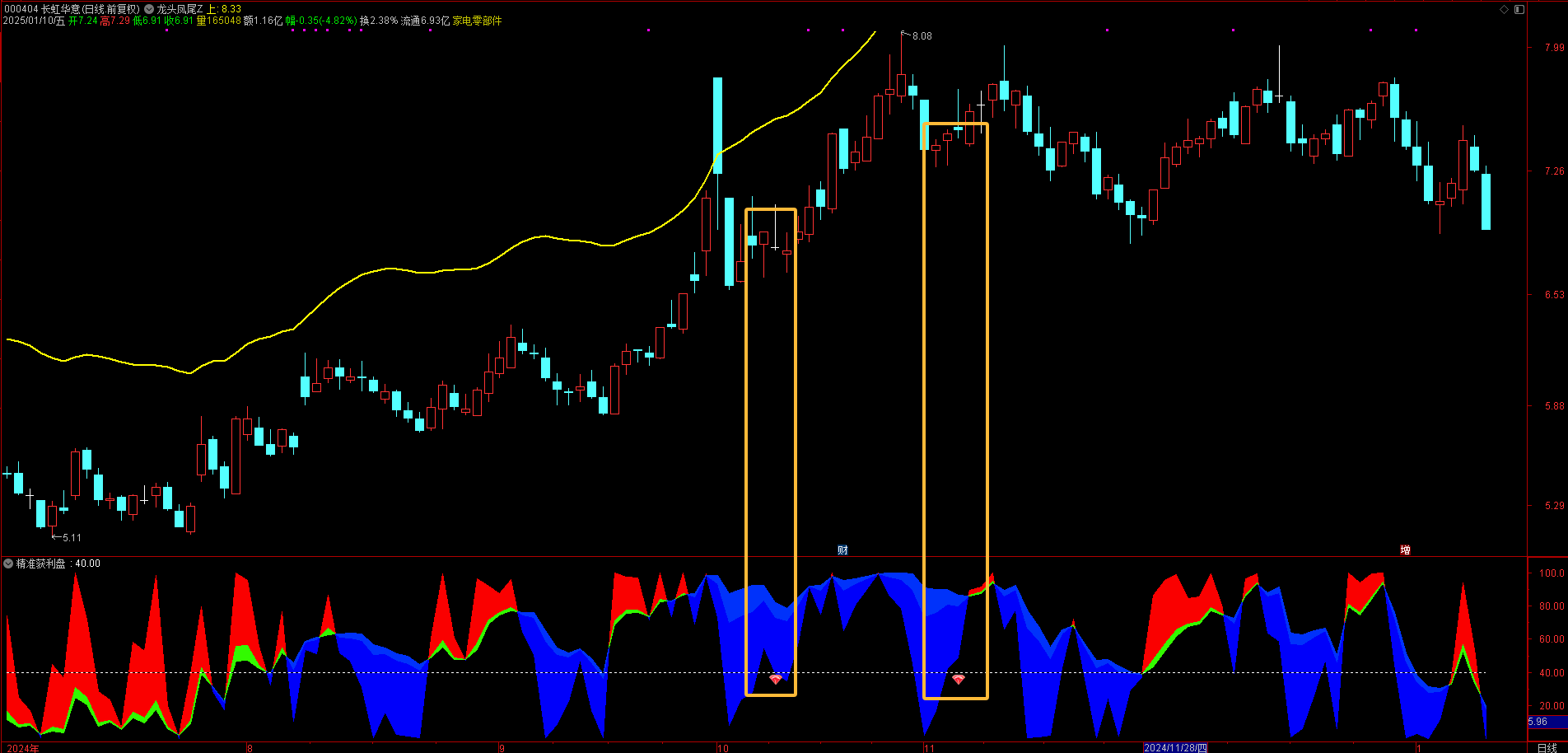The width and height of the screenshot is (1568, 753).
Task: Expand the 精准获利盘 indicator dropdown arrow
Action: pyautogui.click(x=8, y=564)
